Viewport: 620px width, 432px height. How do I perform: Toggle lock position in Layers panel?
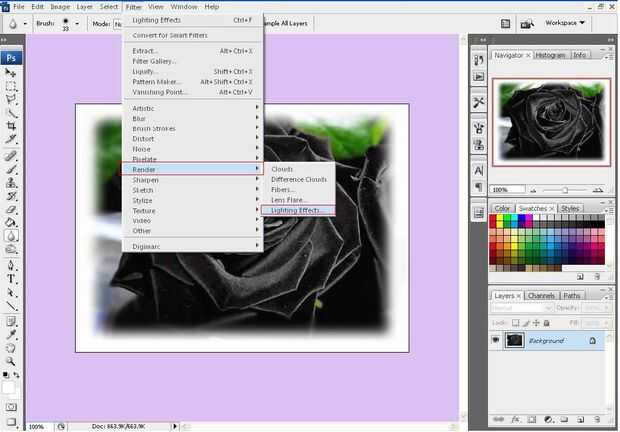[536, 323]
